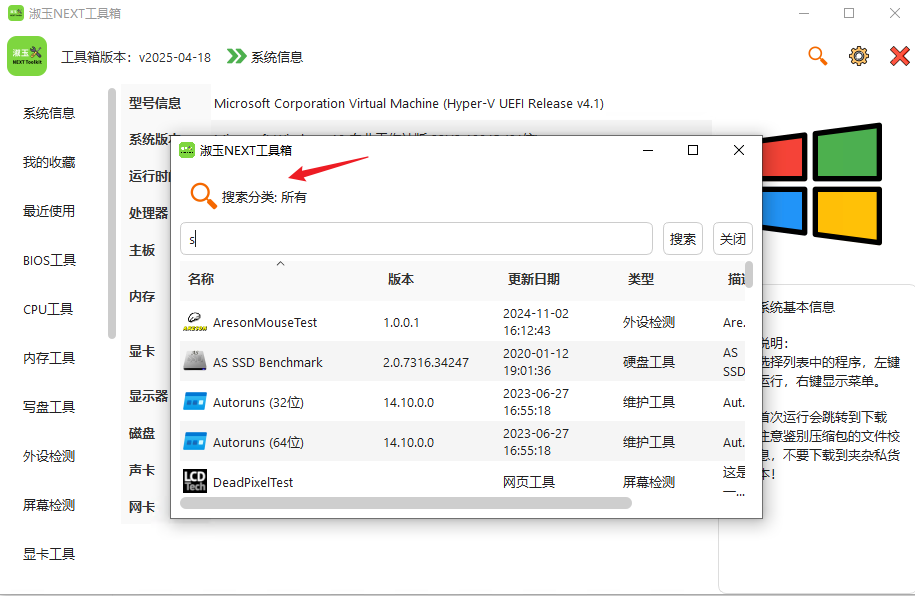
Task: Click the AresonMouseTest program icon
Action: pyautogui.click(x=194, y=322)
